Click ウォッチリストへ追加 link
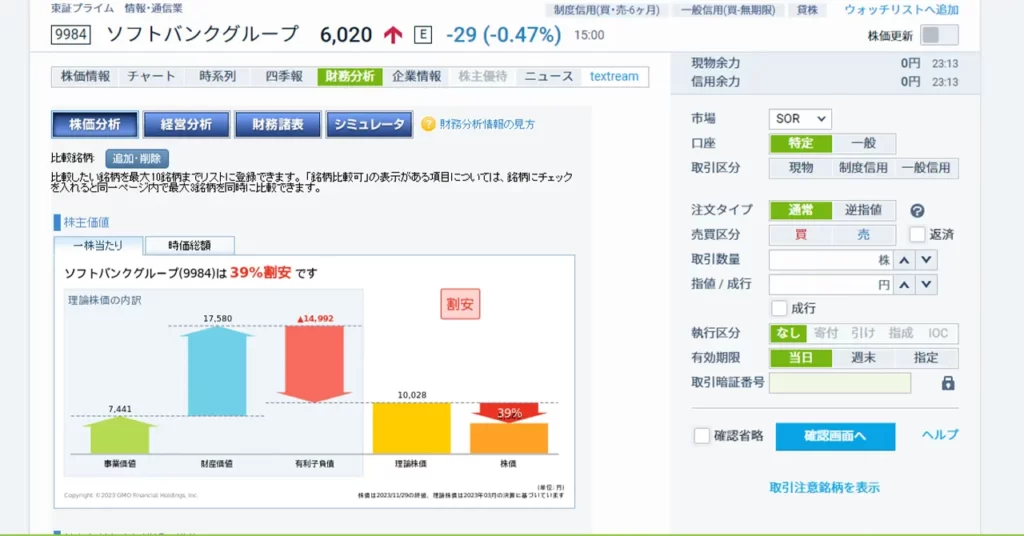1024x536 pixels. (901, 10)
